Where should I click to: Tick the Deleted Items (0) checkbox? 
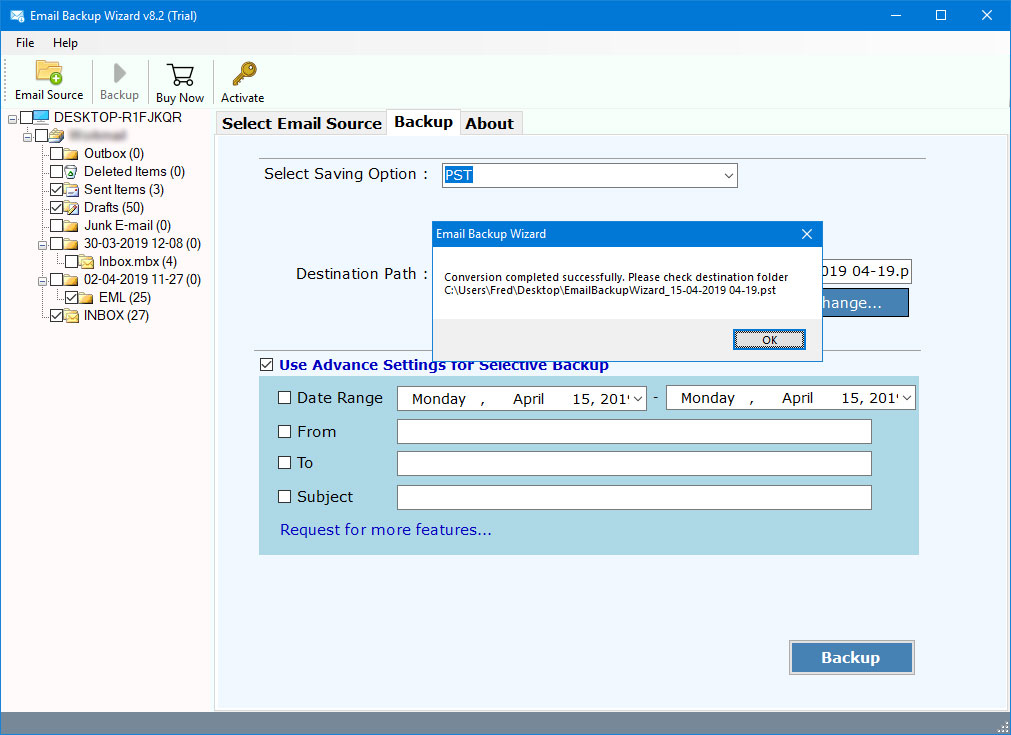tap(57, 172)
